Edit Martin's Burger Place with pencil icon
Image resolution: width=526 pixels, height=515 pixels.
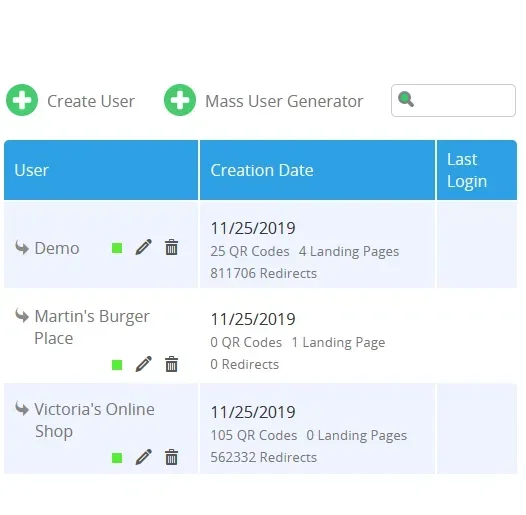pos(144,364)
